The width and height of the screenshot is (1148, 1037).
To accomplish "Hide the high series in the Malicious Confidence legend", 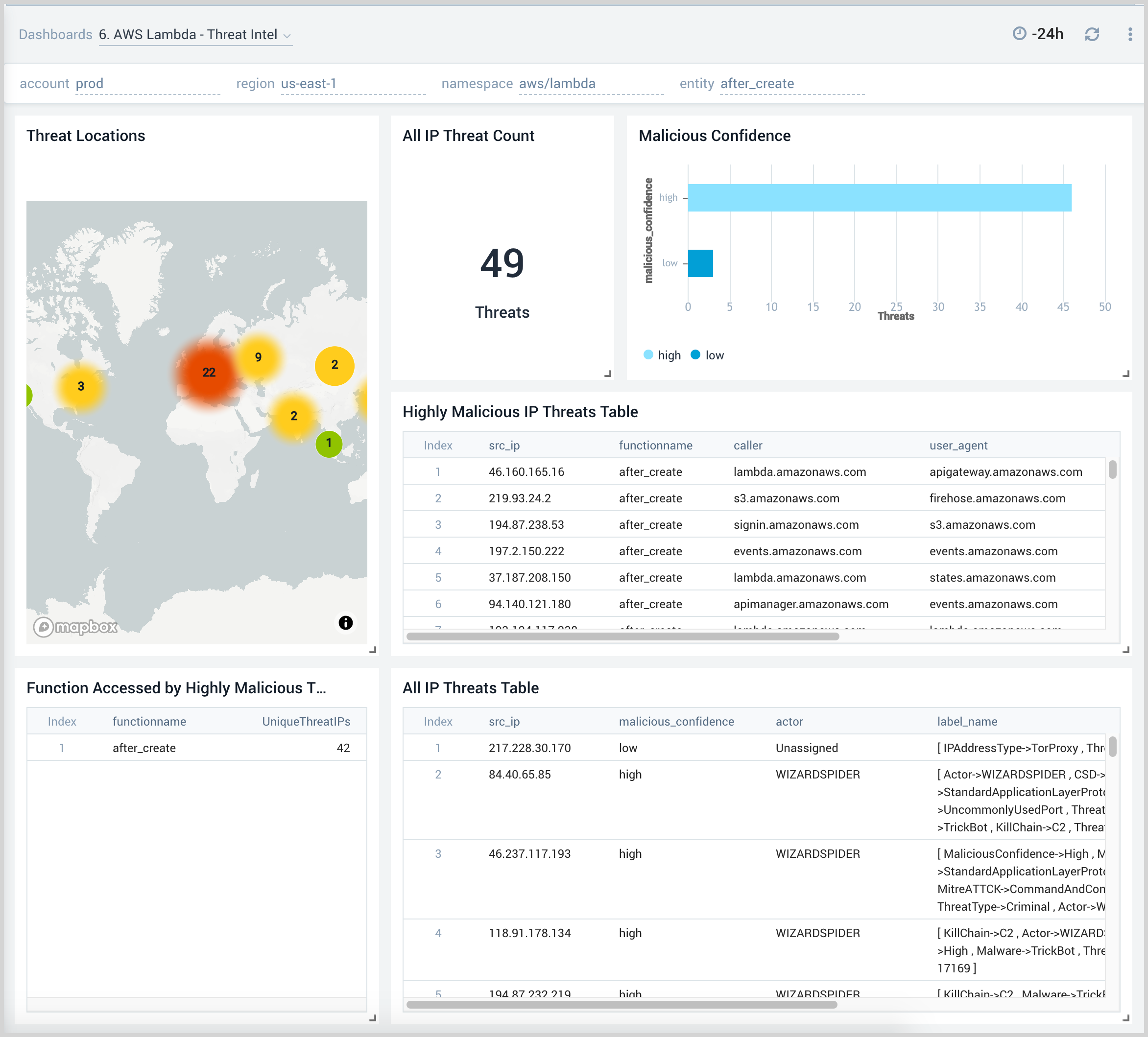I will 662,354.
